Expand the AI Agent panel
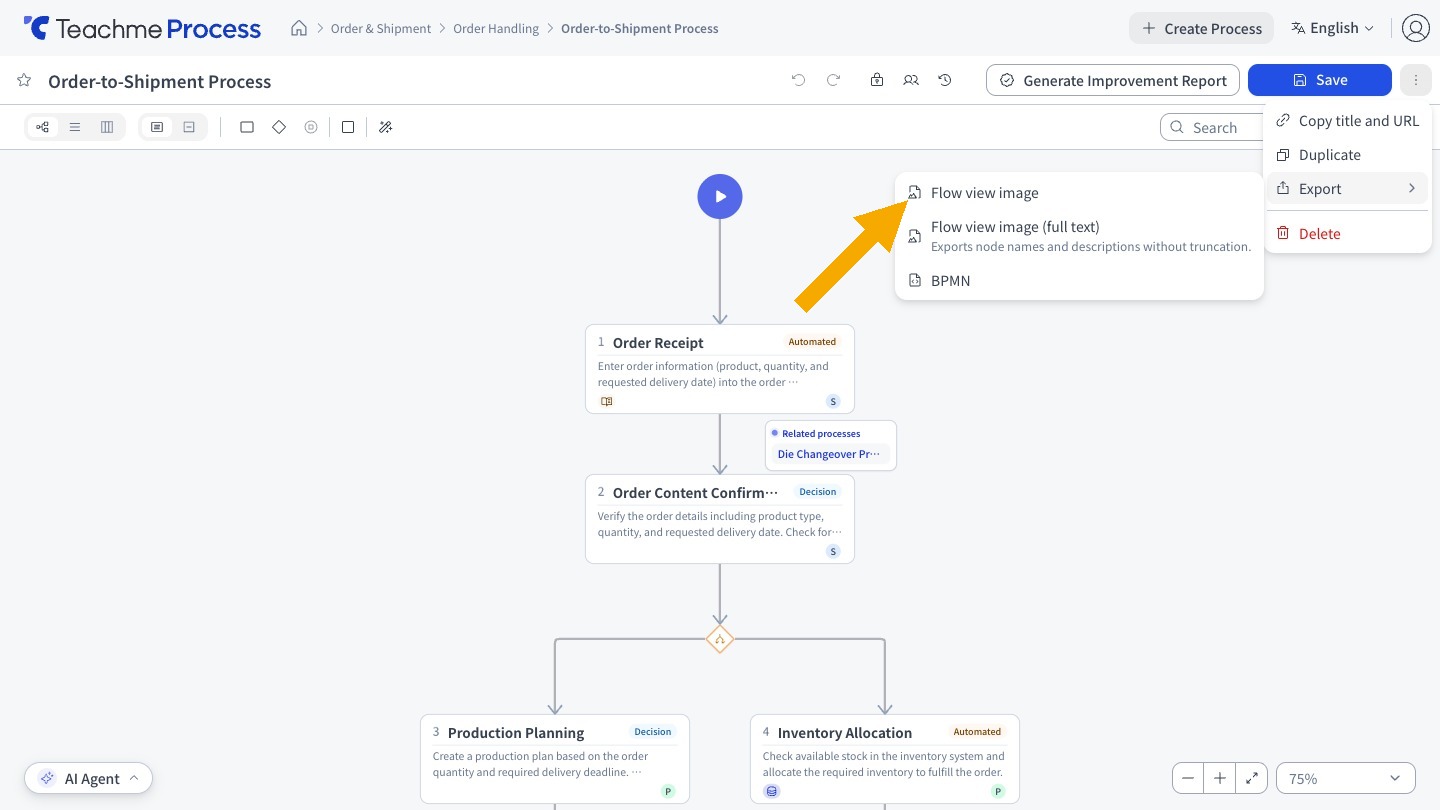Viewport: 1440px width, 810px height. point(89,778)
